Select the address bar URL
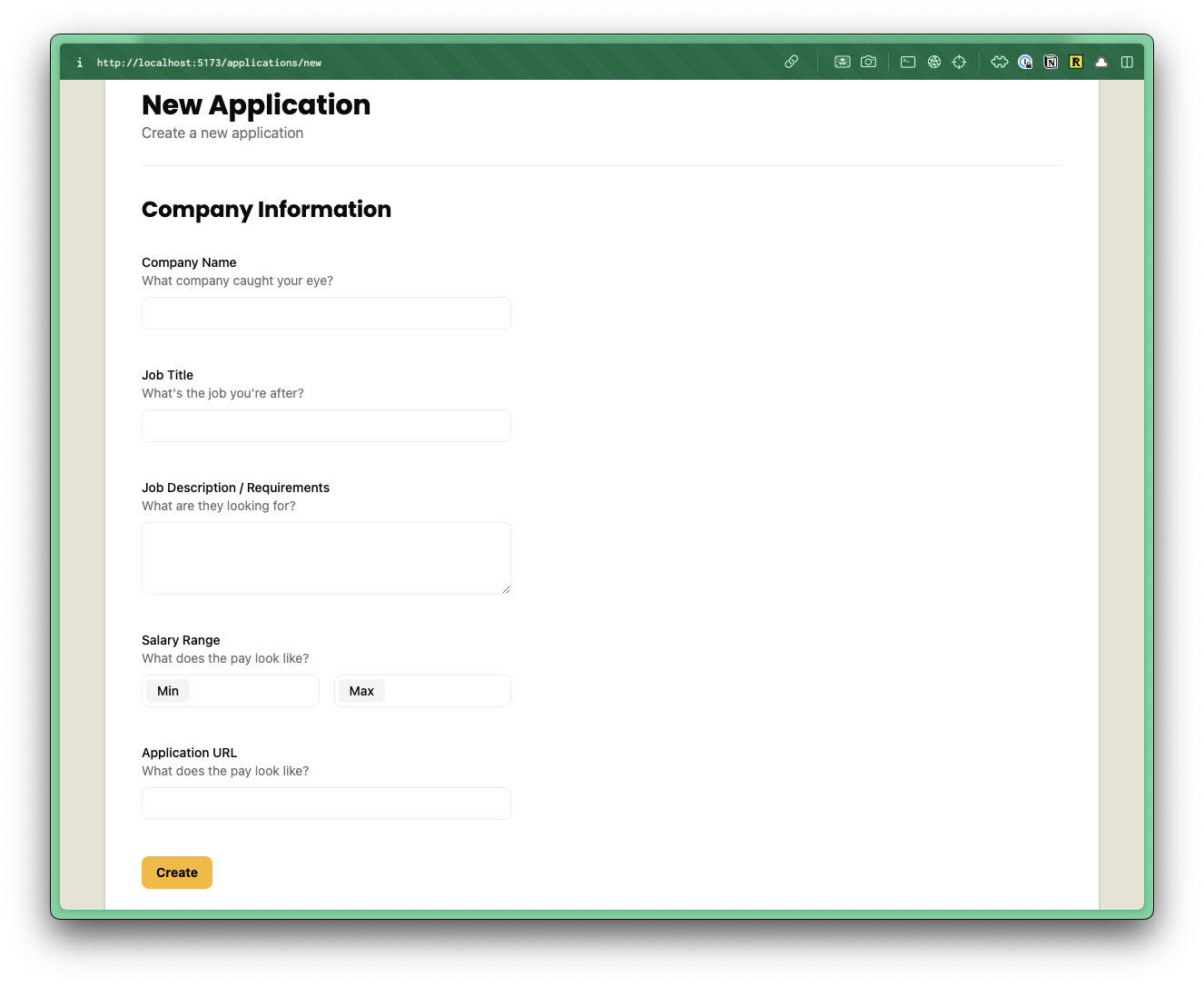Viewport: 1204px width, 986px height. [x=210, y=63]
